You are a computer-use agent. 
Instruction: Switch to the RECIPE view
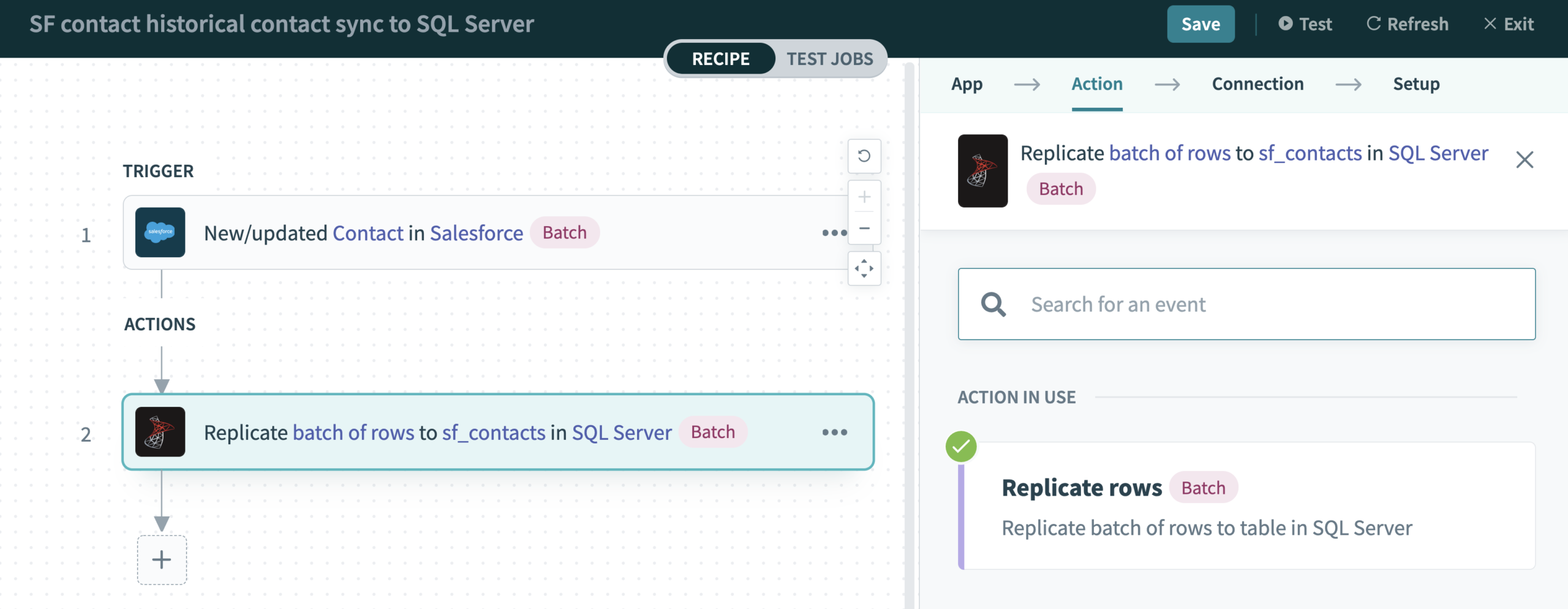pyautogui.click(x=720, y=59)
